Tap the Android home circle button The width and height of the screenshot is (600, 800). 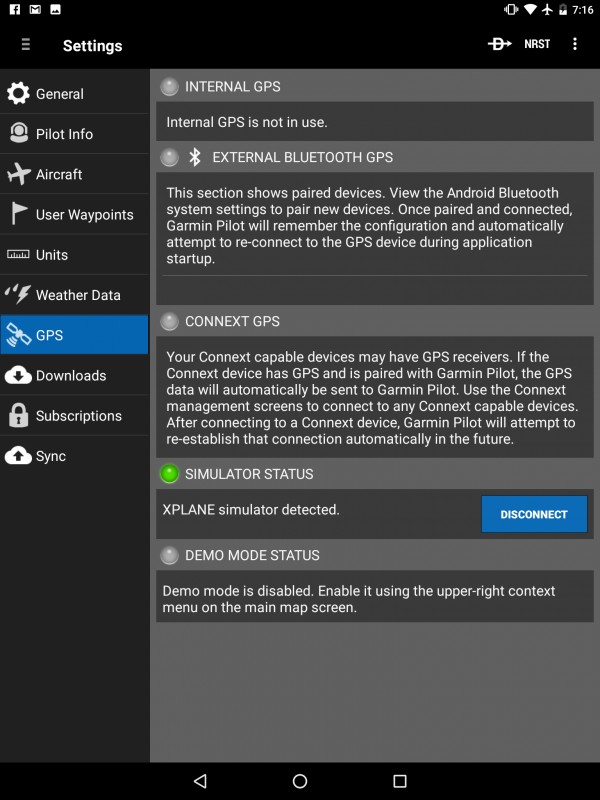(x=300, y=781)
